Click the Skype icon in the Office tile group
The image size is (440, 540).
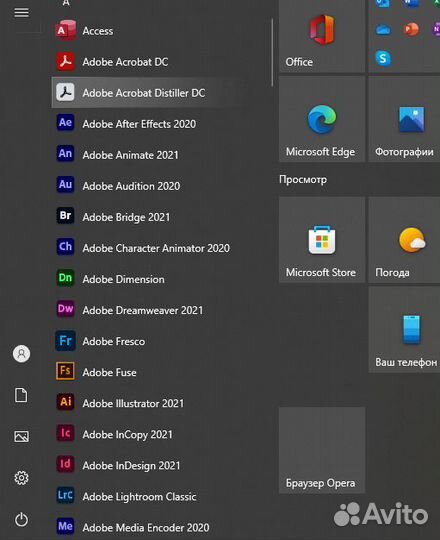pos(383,59)
